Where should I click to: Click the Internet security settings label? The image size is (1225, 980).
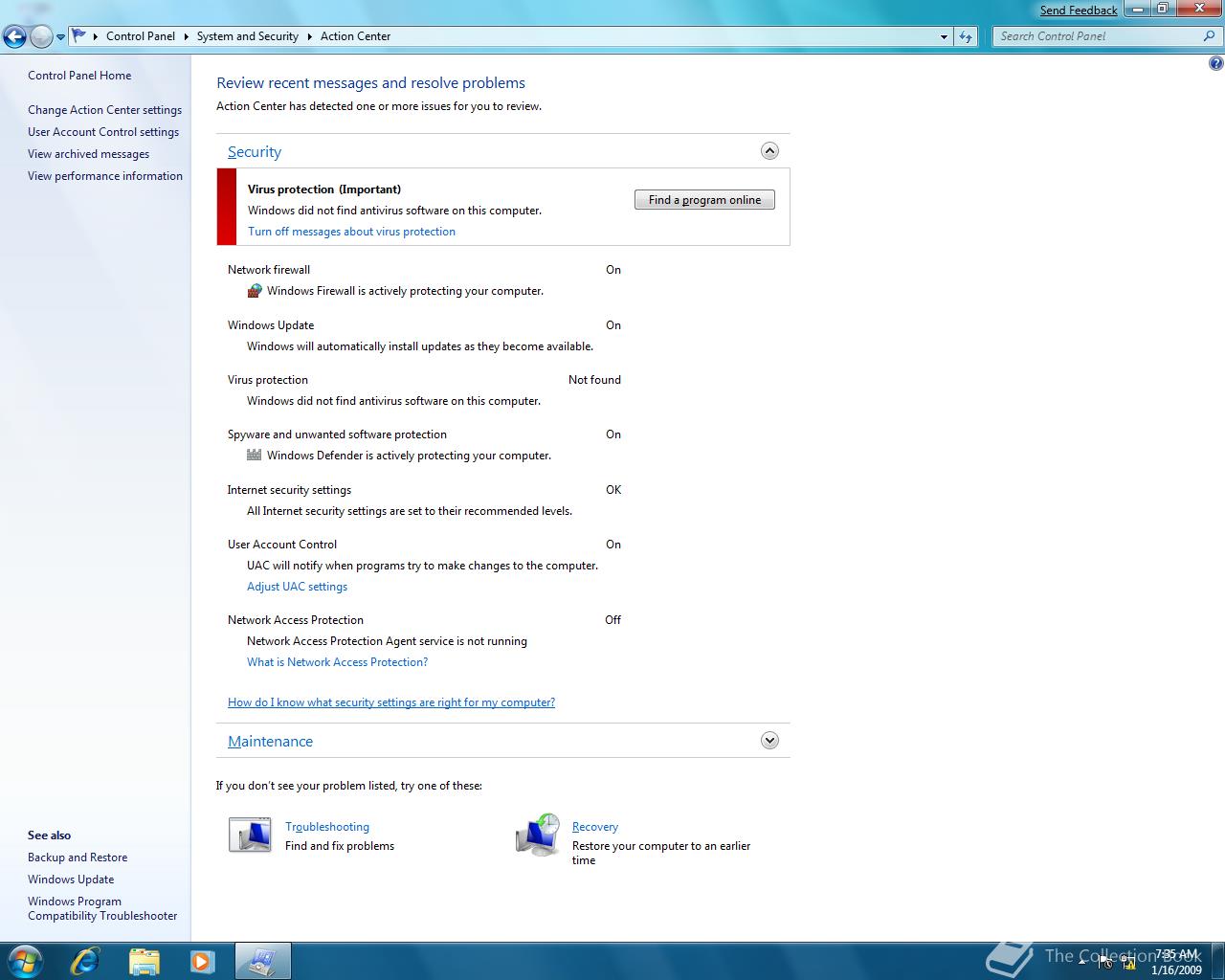(289, 490)
